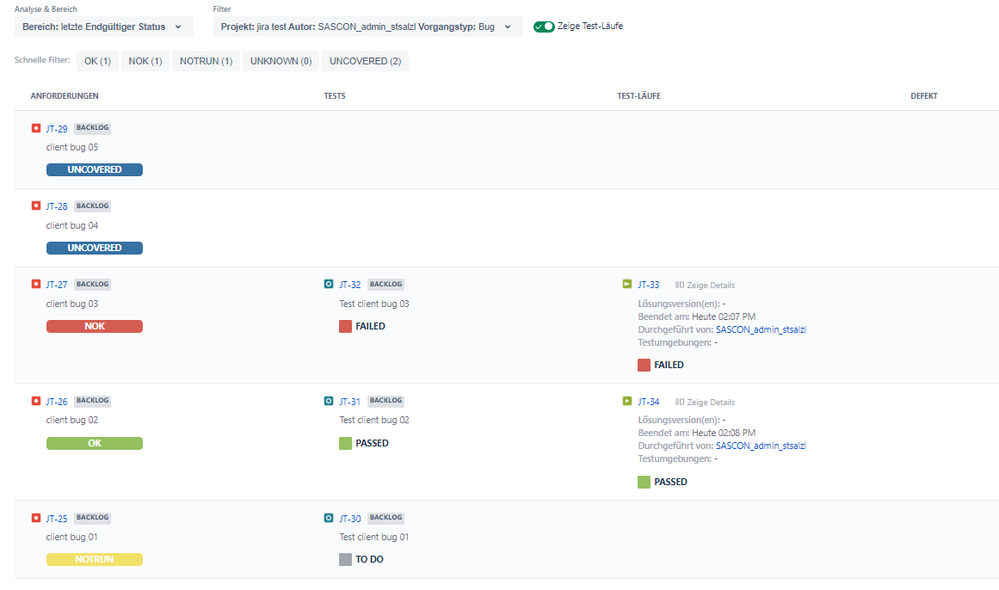This screenshot has width=999, height=590.
Task: Apply the NOTRUN (1) quick filter
Action: coord(206,61)
